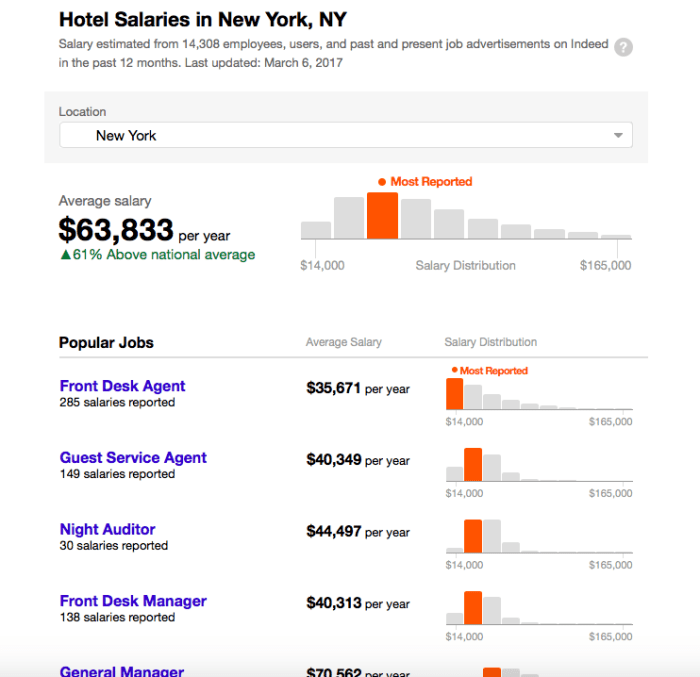This screenshot has height=677, width=700.
Task: Click the $63,833 average salary figure
Action: [x=116, y=231]
